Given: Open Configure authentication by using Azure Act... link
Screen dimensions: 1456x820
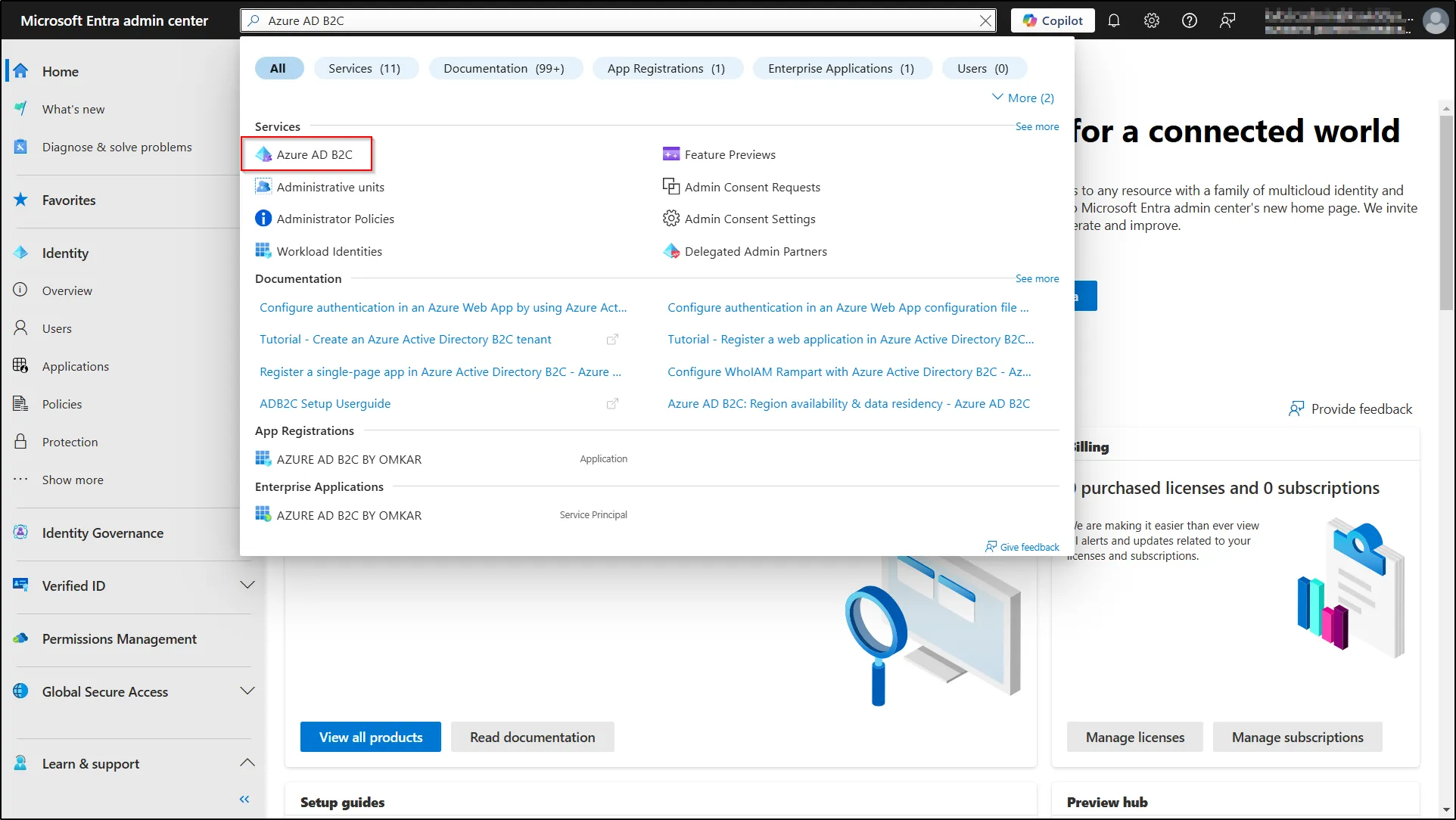Looking at the screenshot, I should pos(443,307).
